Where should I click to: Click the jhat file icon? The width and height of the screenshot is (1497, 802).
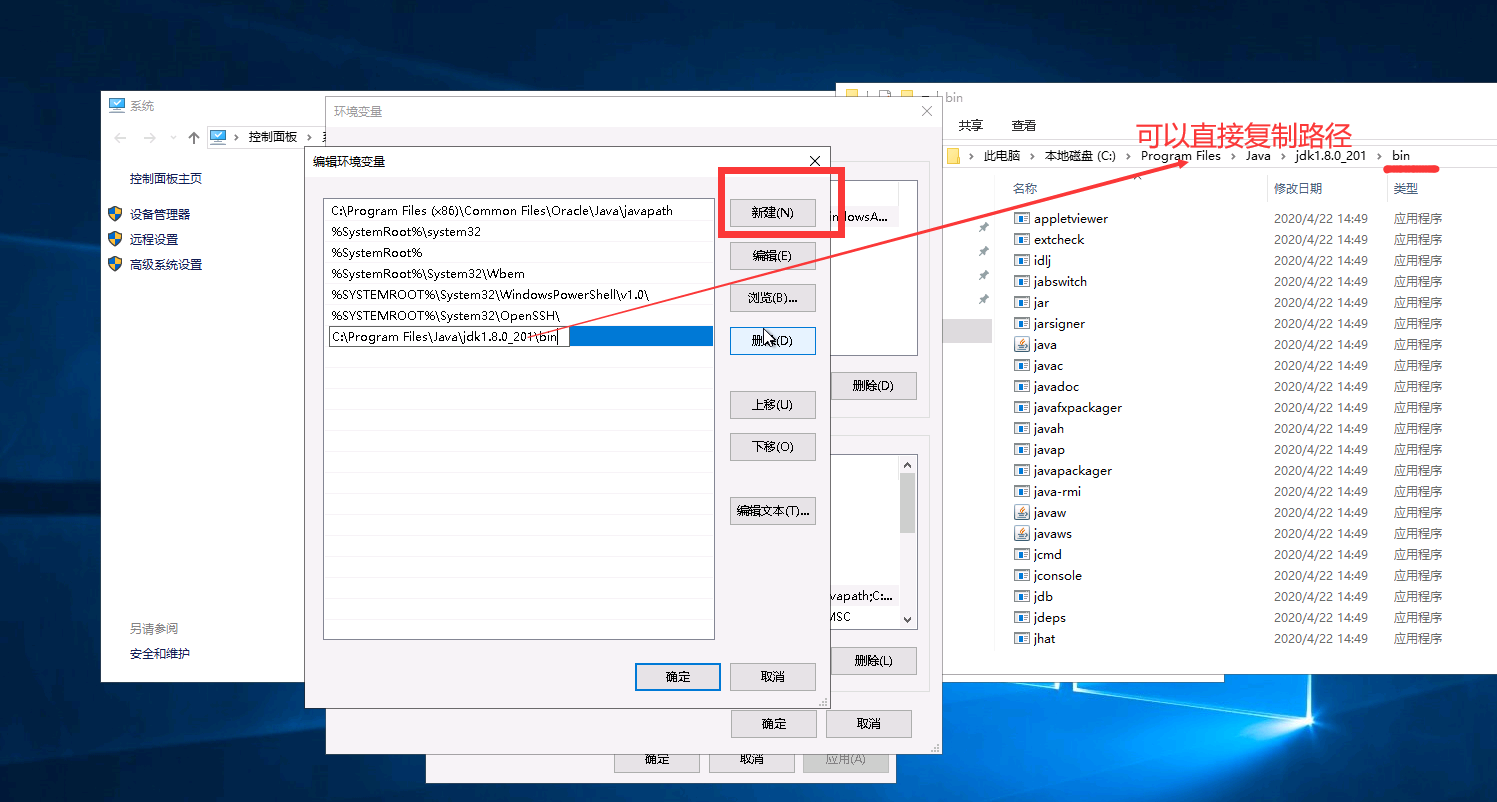coord(1022,638)
